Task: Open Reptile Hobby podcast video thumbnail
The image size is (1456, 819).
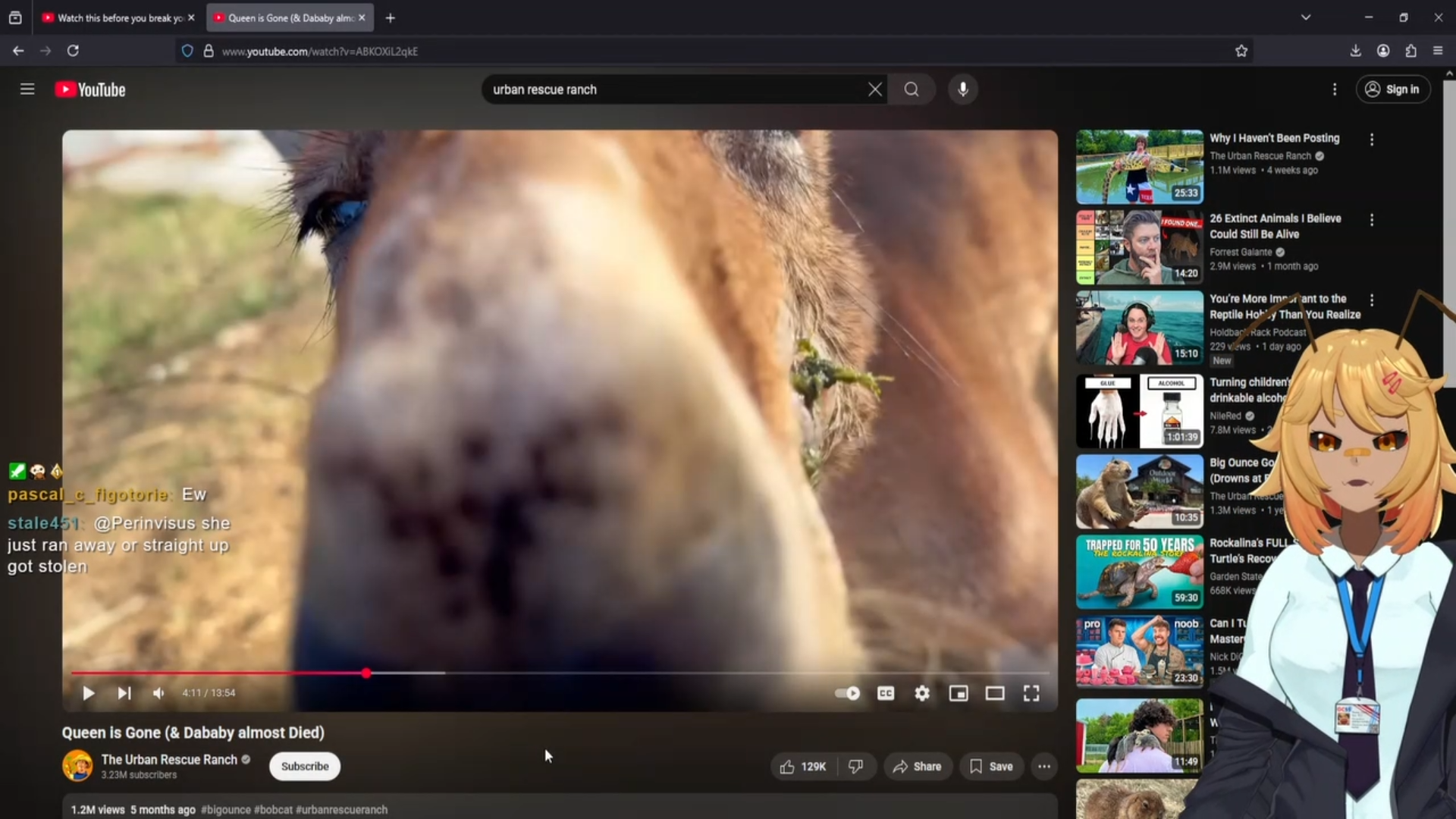Action: tap(1140, 328)
